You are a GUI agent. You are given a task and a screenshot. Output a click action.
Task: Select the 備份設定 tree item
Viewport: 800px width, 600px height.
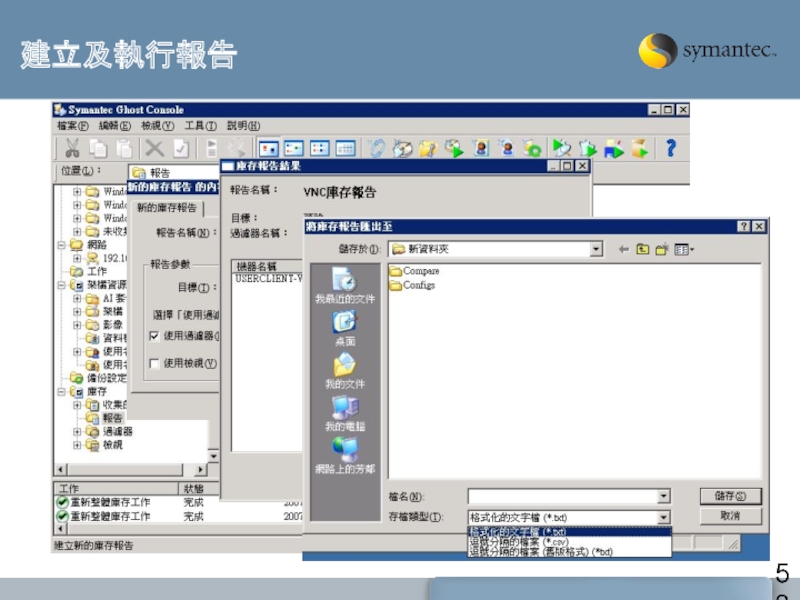(106, 378)
